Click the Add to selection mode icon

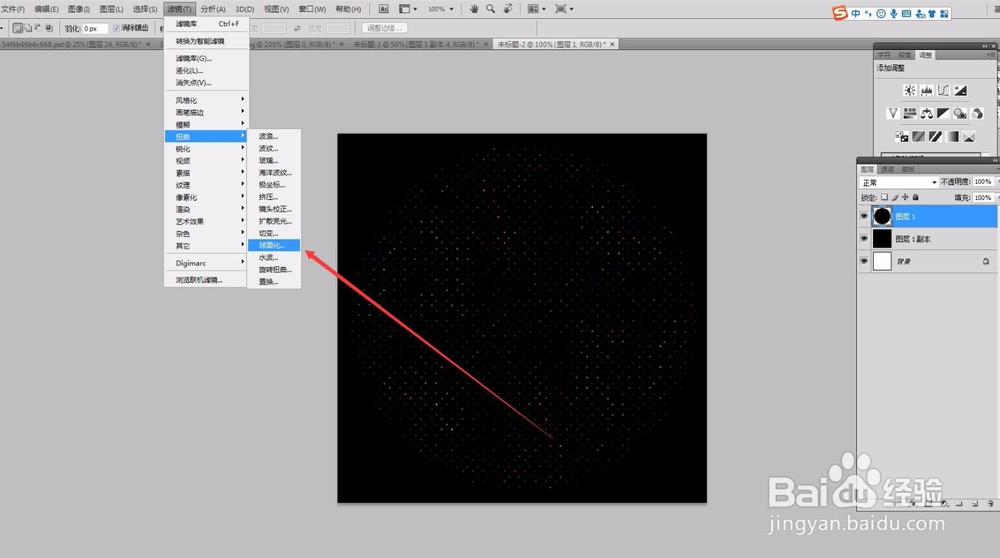tap(28, 28)
